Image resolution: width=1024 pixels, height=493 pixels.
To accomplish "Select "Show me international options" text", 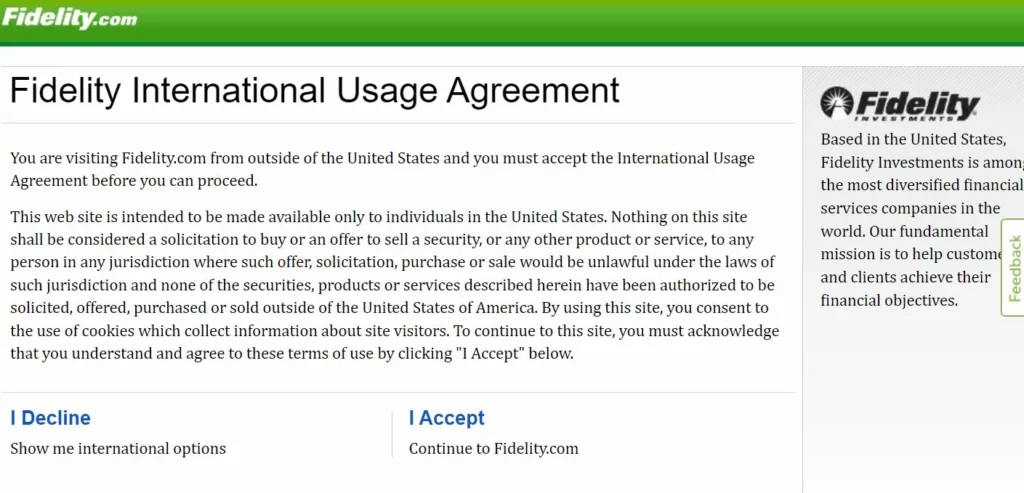I will tap(118, 449).
